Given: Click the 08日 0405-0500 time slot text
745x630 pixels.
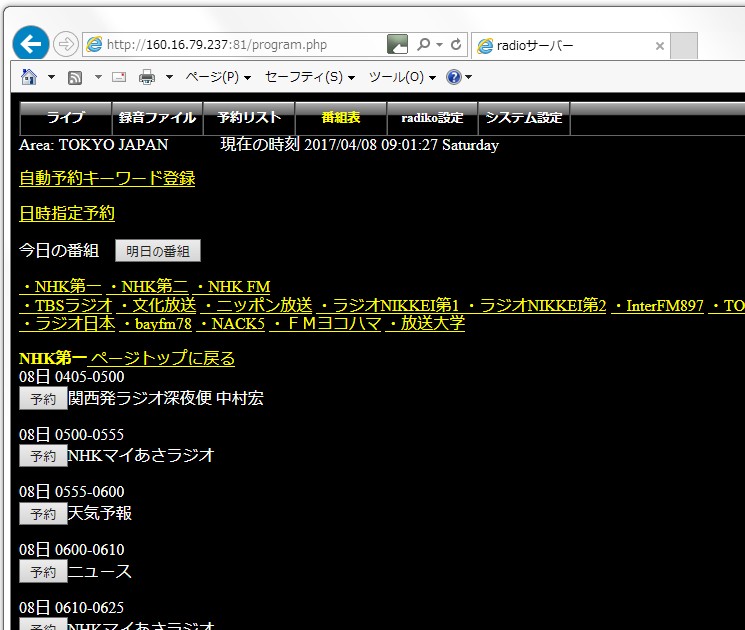Looking at the screenshot, I should [x=72, y=377].
